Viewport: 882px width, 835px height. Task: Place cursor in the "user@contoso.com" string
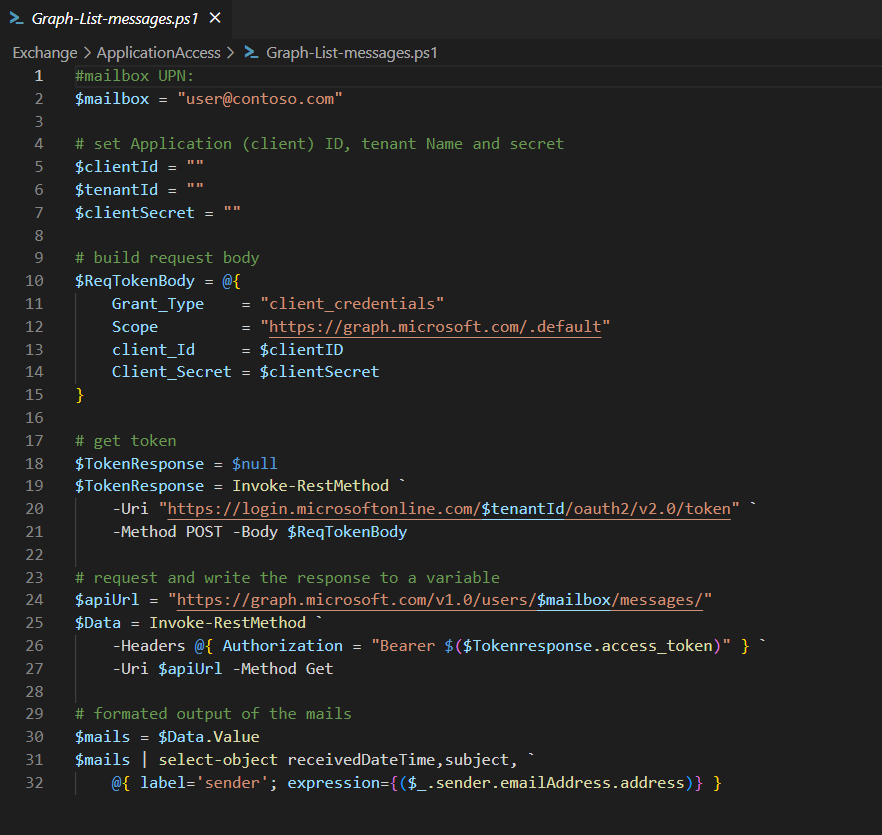[x=260, y=99]
